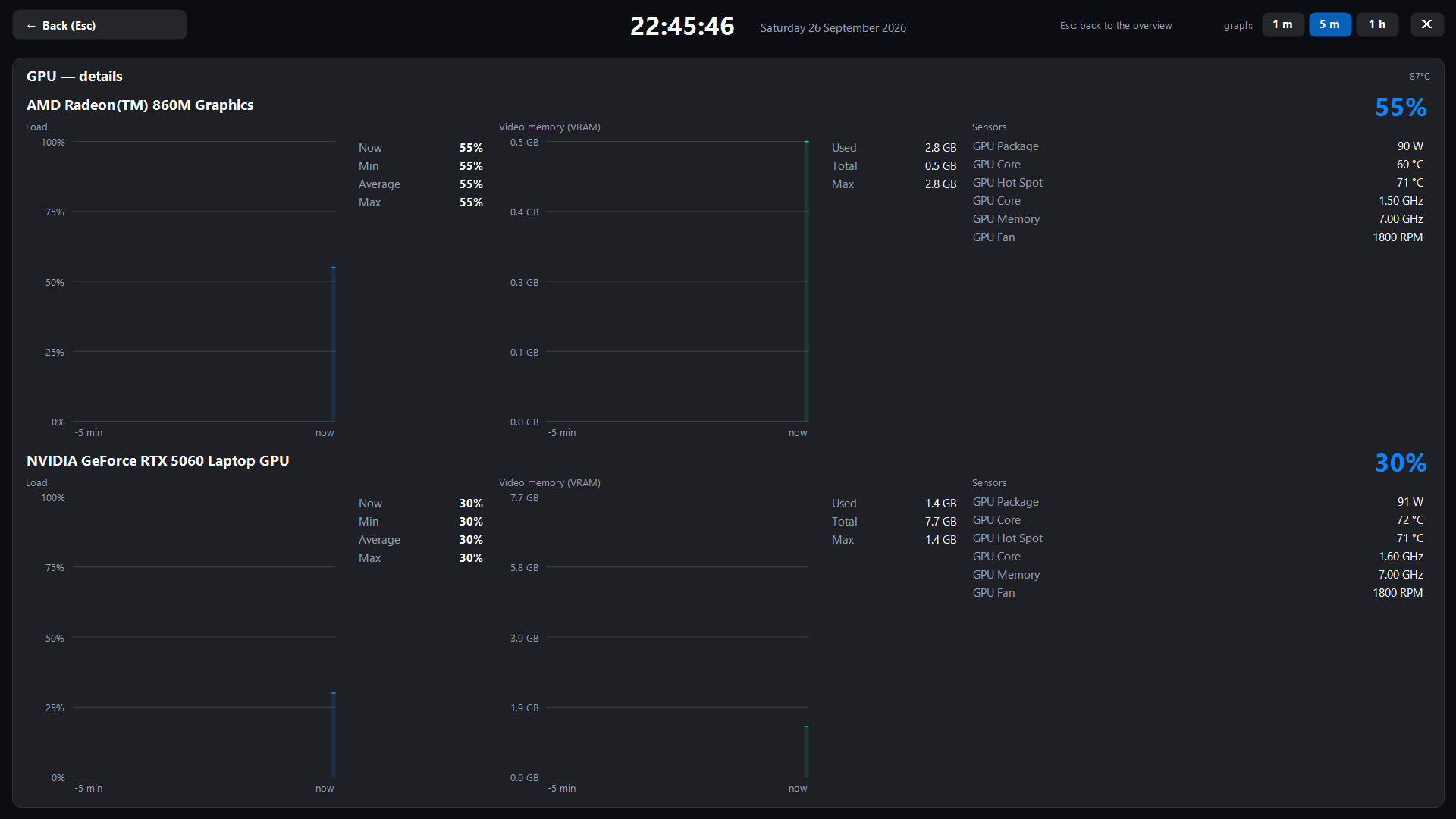The width and height of the screenshot is (1456, 819).
Task: Click the large 30% load value
Action: click(x=1401, y=463)
